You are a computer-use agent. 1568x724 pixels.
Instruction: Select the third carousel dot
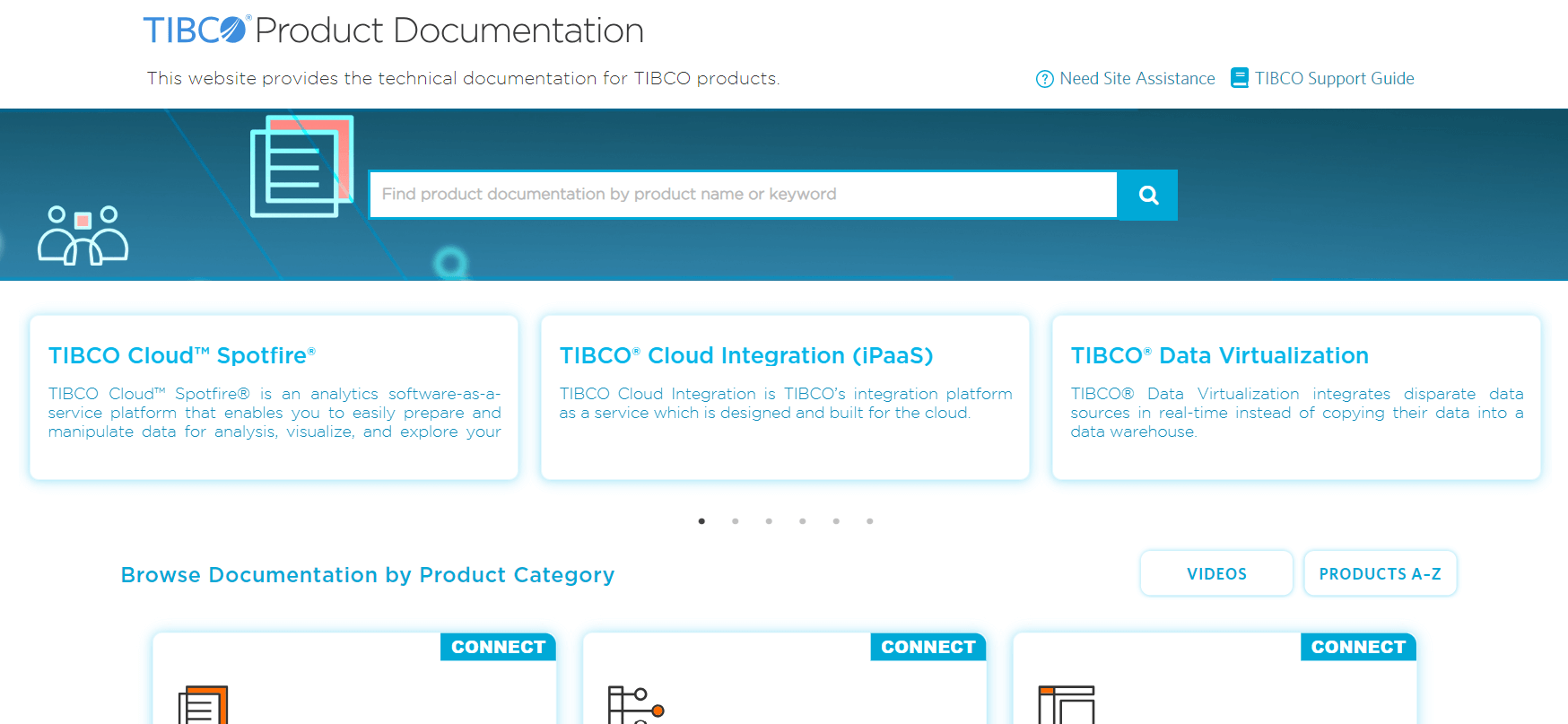click(x=769, y=521)
